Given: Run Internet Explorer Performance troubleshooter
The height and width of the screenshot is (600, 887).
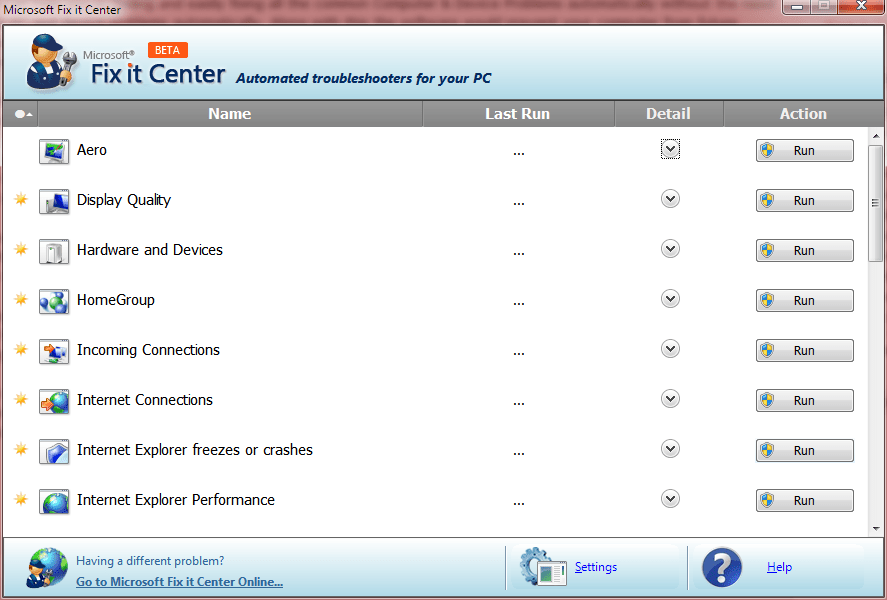Looking at the screenshot, I should (804, 500).
